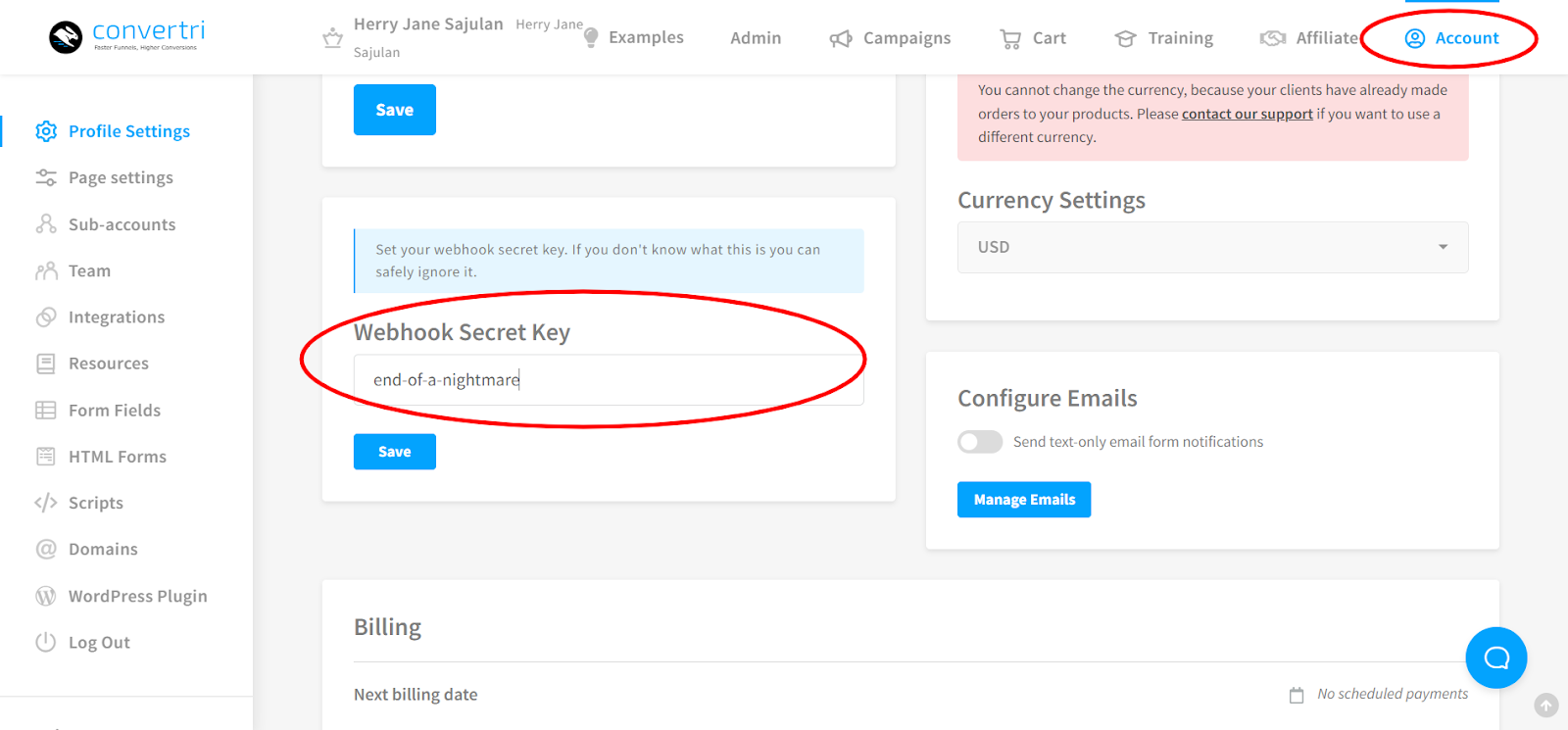Click the scroll-to-top arrow icon
This screenshot has height=730, width=1568.
coord(1545,706)
